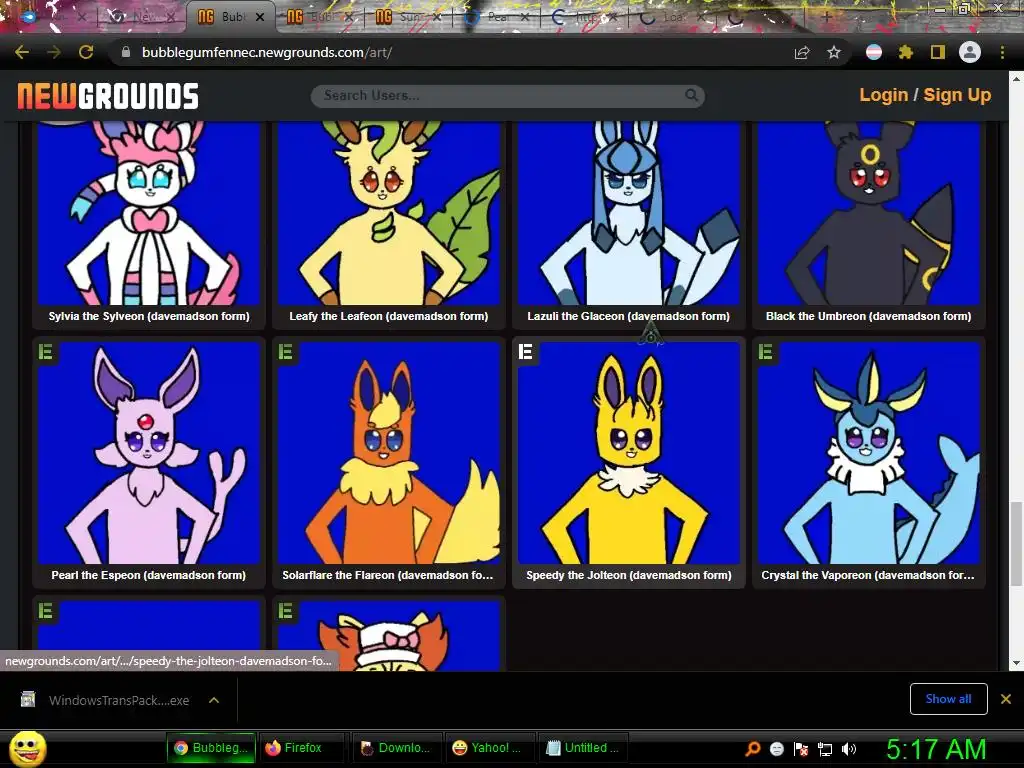Viewport: 1024px width, 768px height.
Task: Close the active Bubblegumfennec tab
Action: coord(260,17)
